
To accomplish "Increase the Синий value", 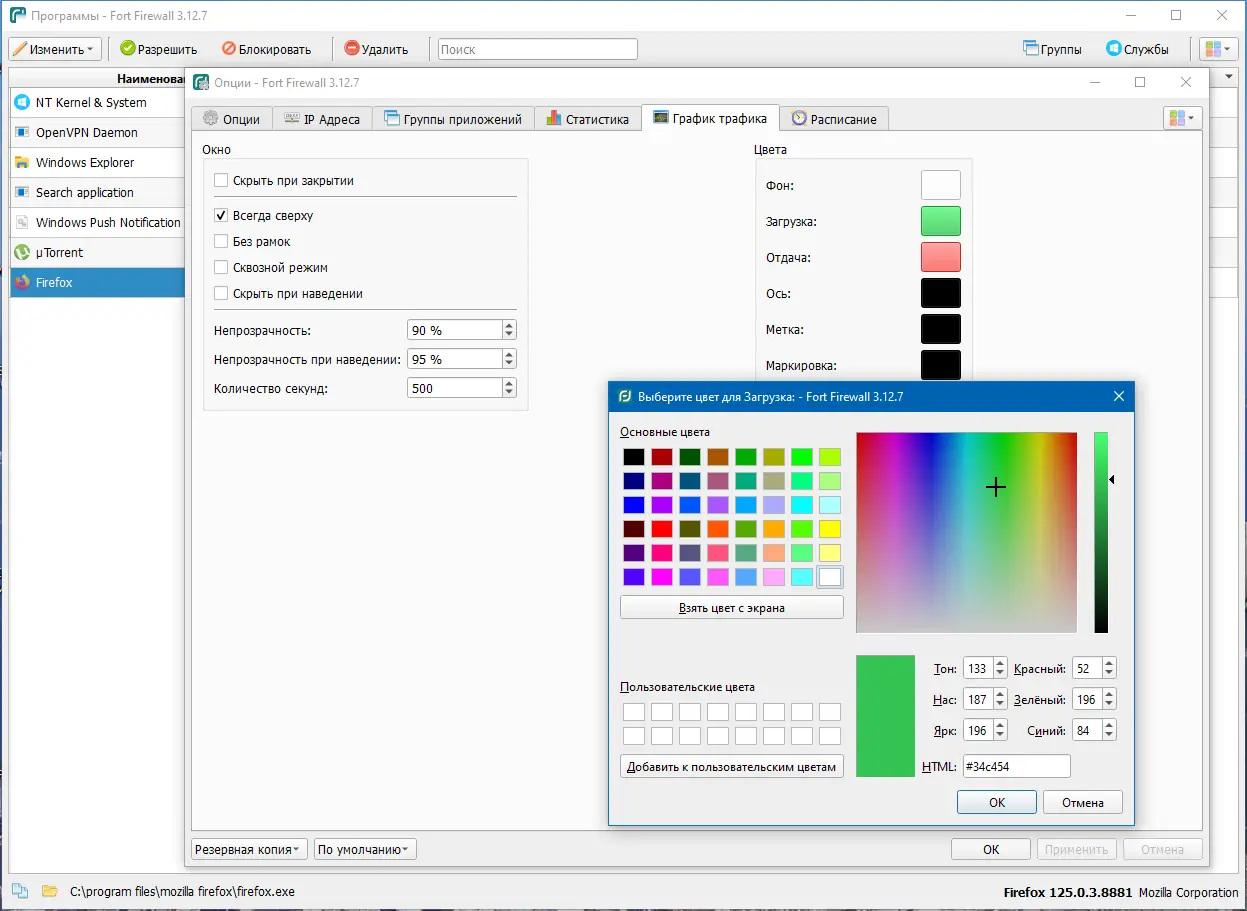I will coord(1109,726).
